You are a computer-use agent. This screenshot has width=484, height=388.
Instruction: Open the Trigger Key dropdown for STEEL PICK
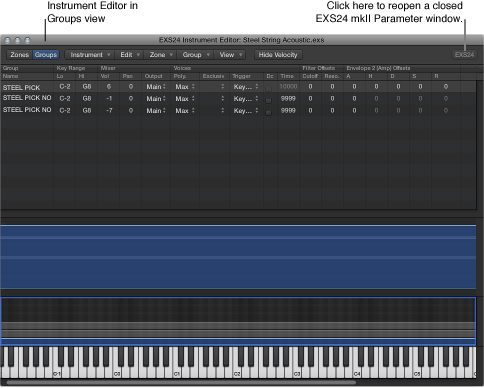click(x=246, y=87)
